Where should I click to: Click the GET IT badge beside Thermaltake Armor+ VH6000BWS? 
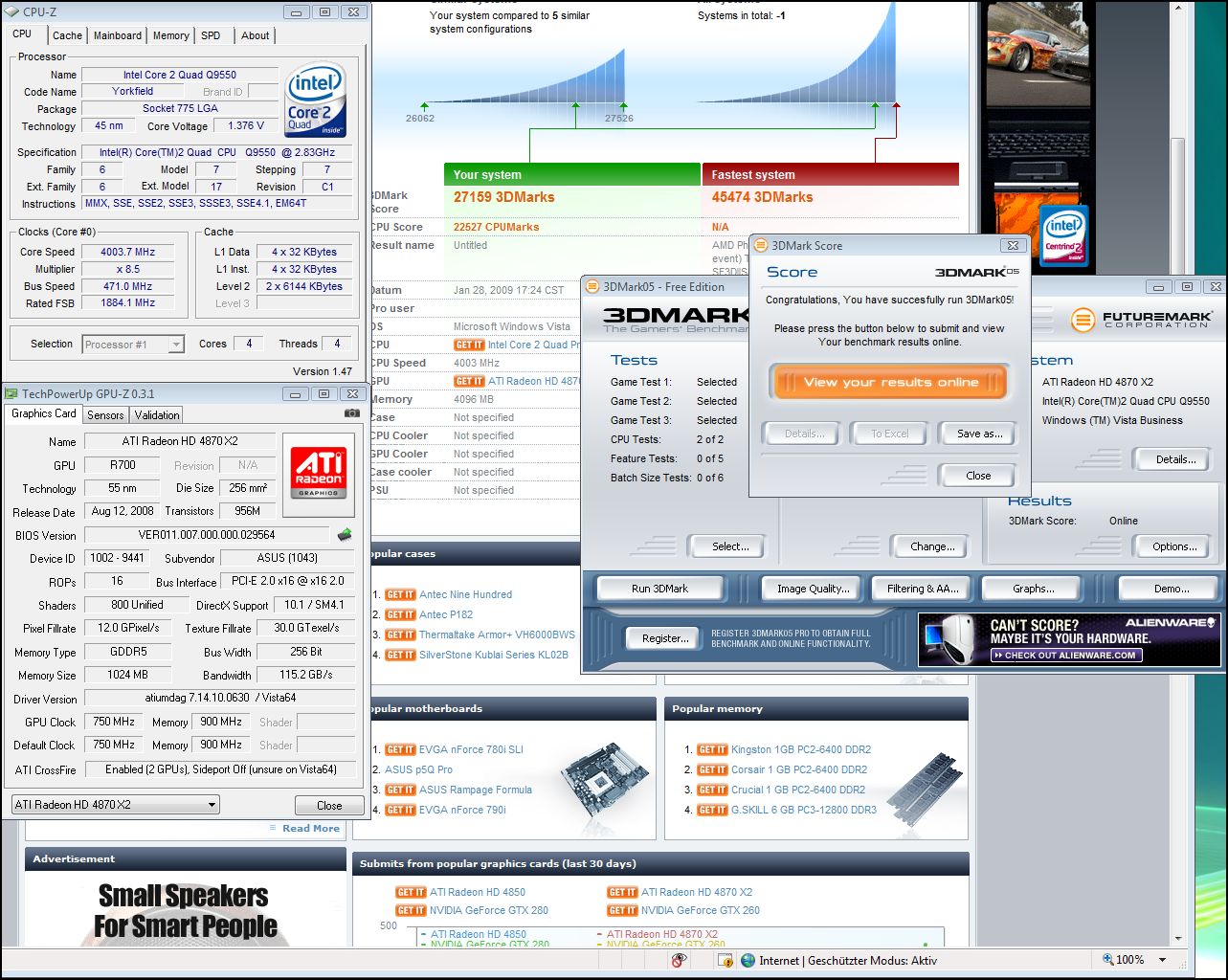coord(400,635)
